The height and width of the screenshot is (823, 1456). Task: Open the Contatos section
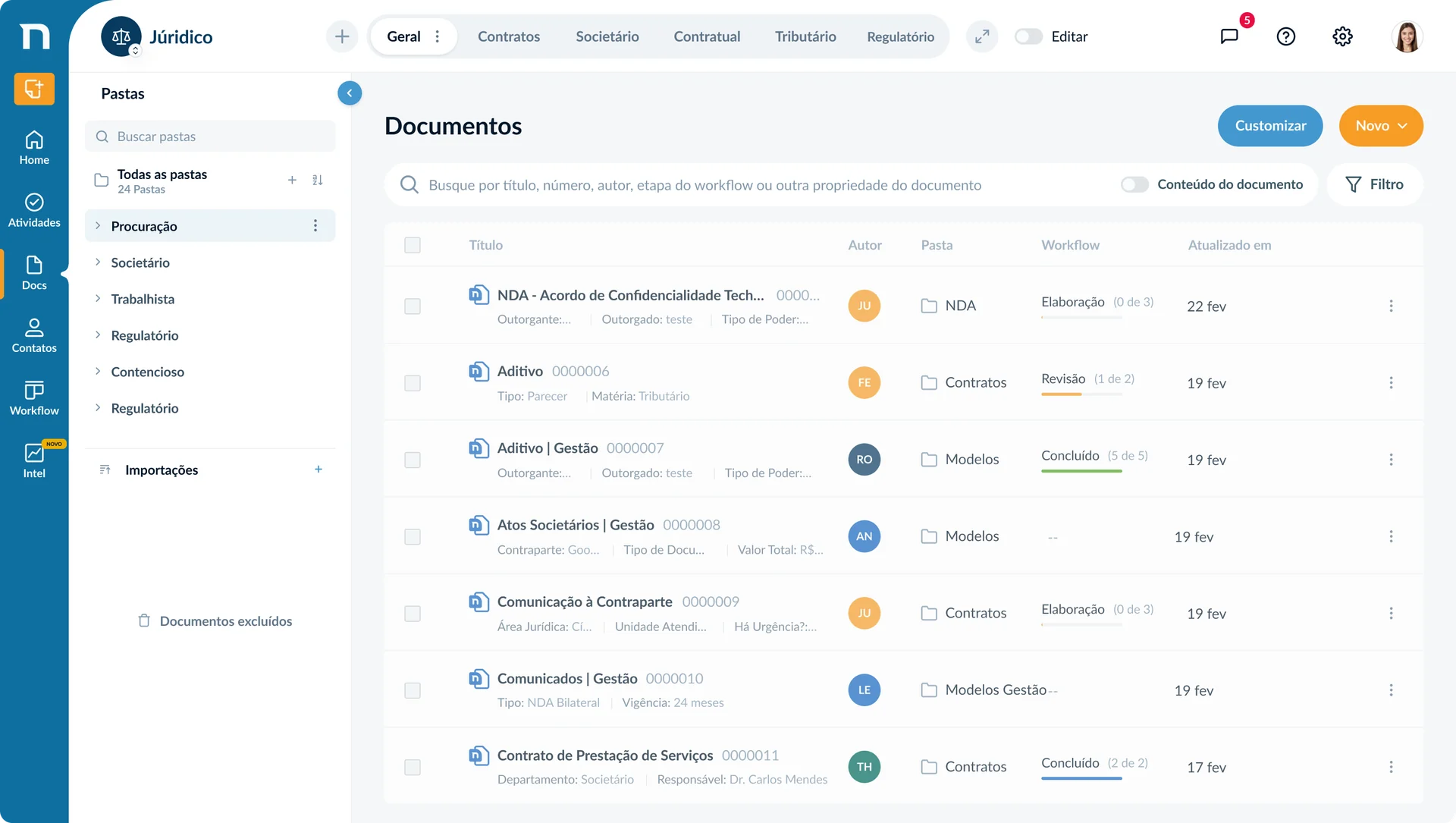[x=34, y=335]
